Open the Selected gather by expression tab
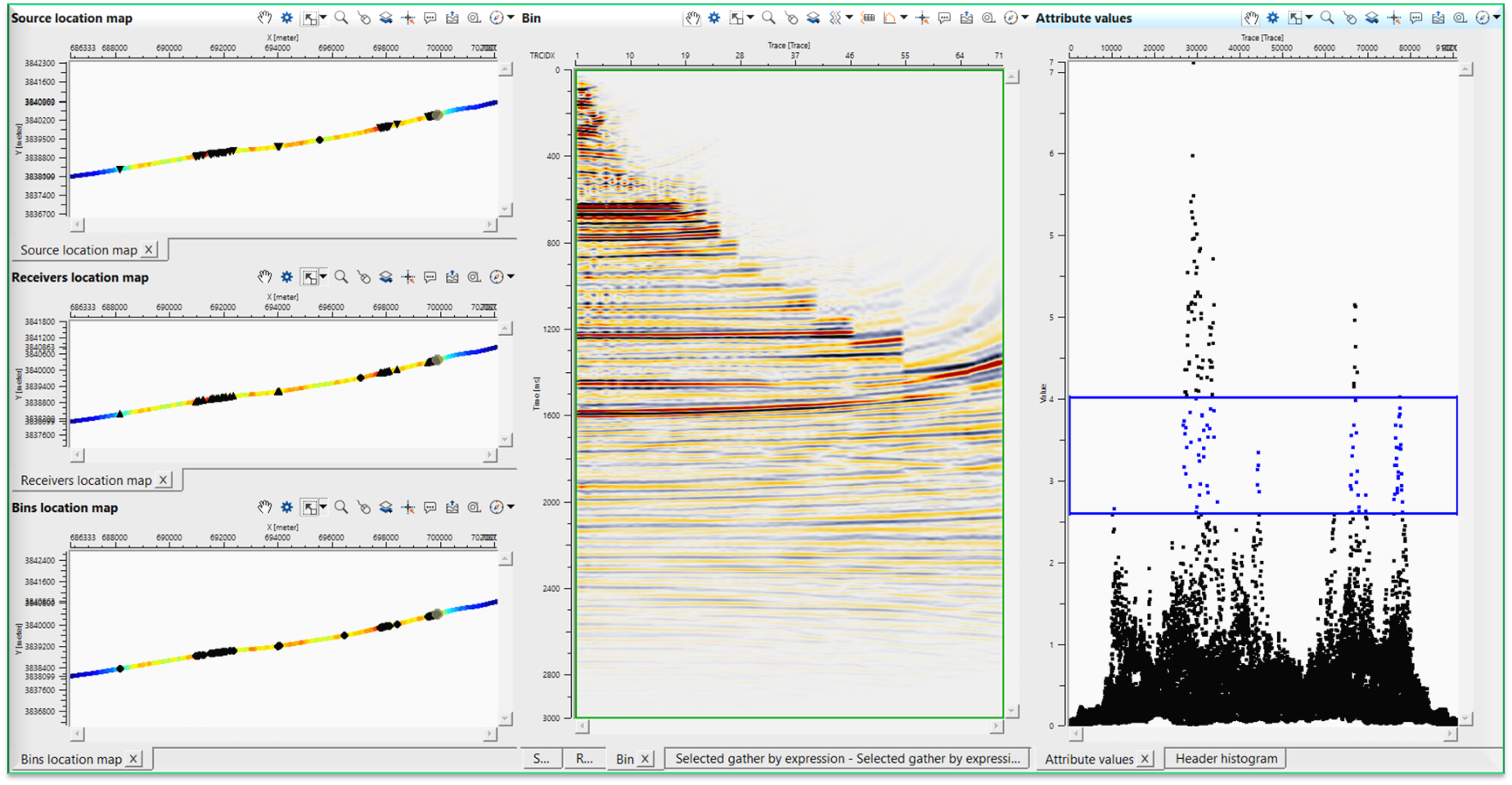Viewport: 1512px width, 785px height. 848,758
